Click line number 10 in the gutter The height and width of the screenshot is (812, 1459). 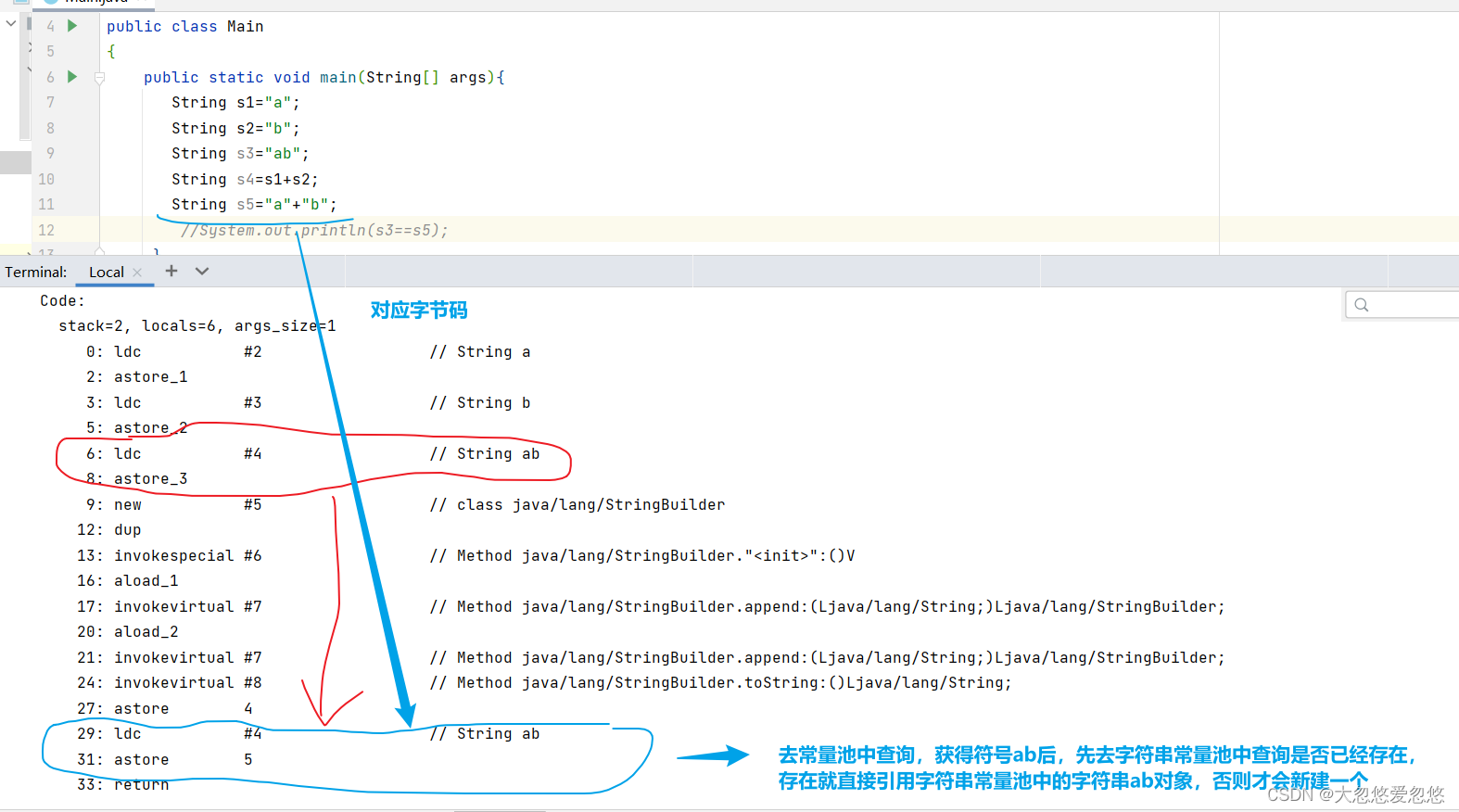pos(46,179)
